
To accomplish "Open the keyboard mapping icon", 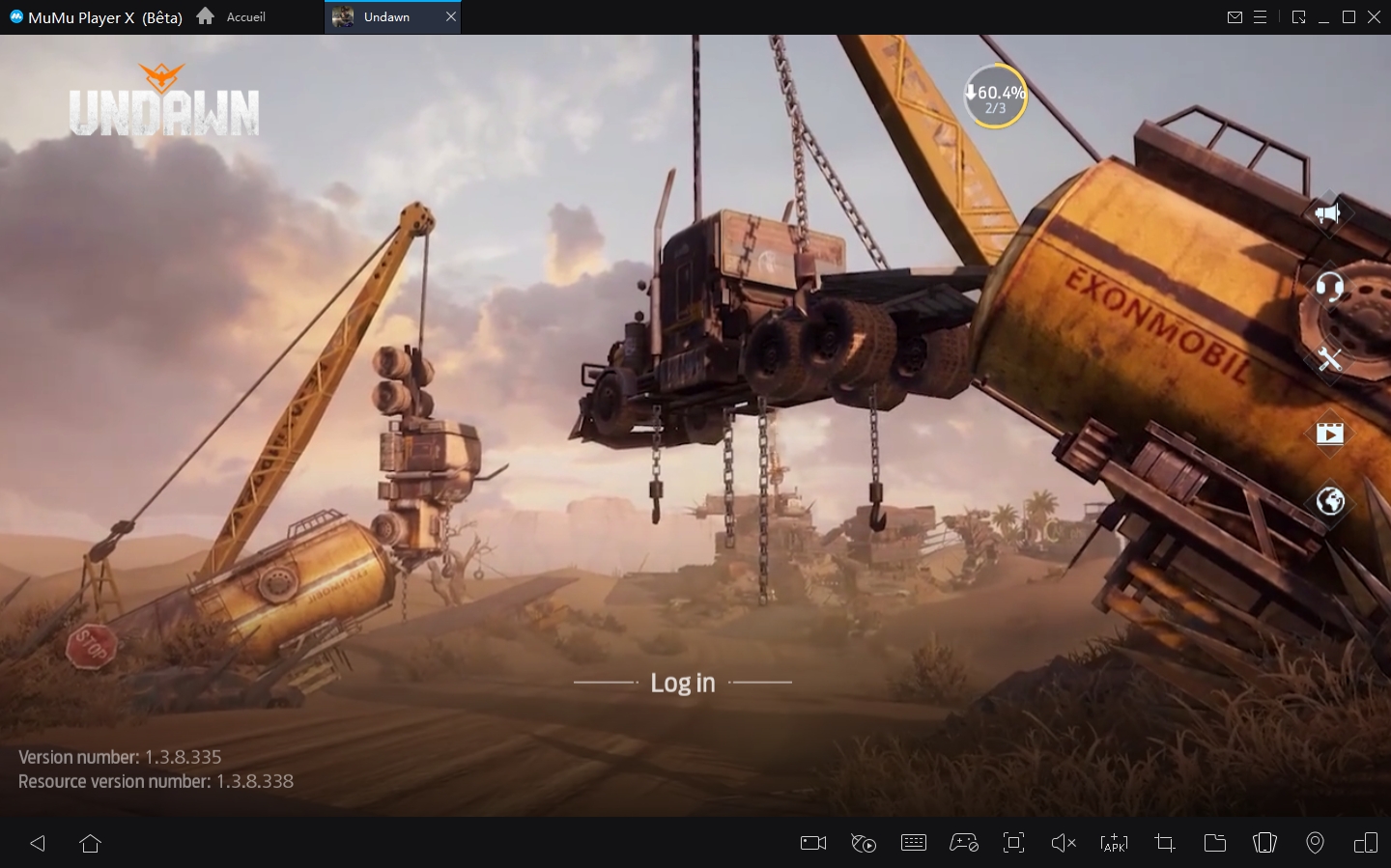I will click(913, 843).
